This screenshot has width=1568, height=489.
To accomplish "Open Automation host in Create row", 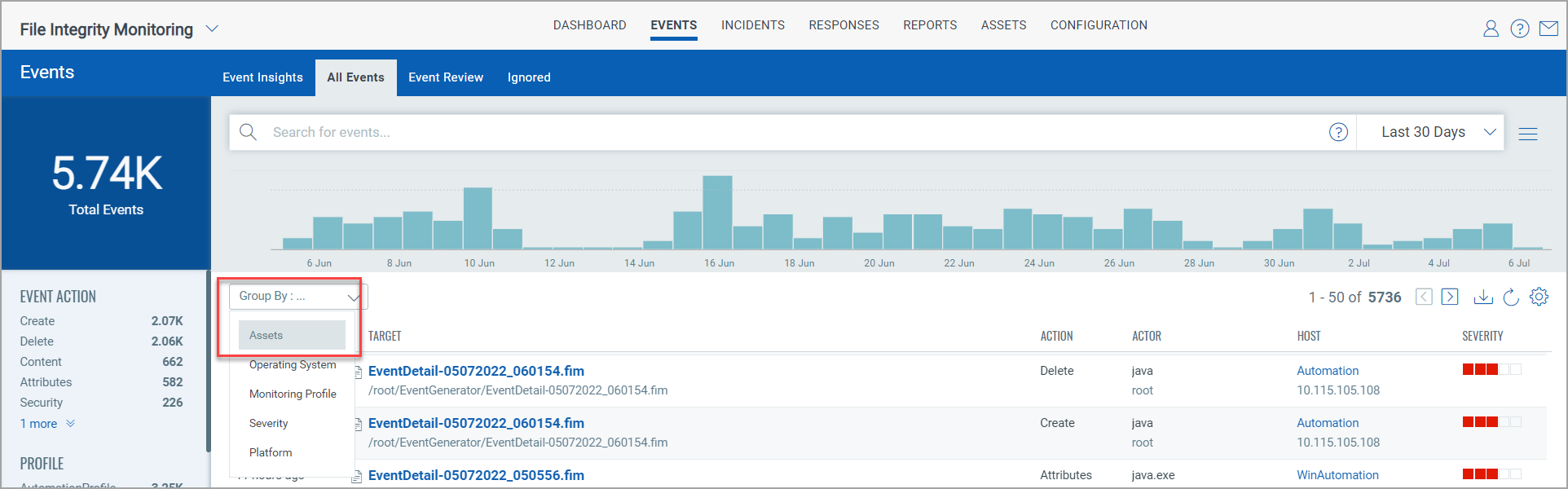I will (1328, 423).
